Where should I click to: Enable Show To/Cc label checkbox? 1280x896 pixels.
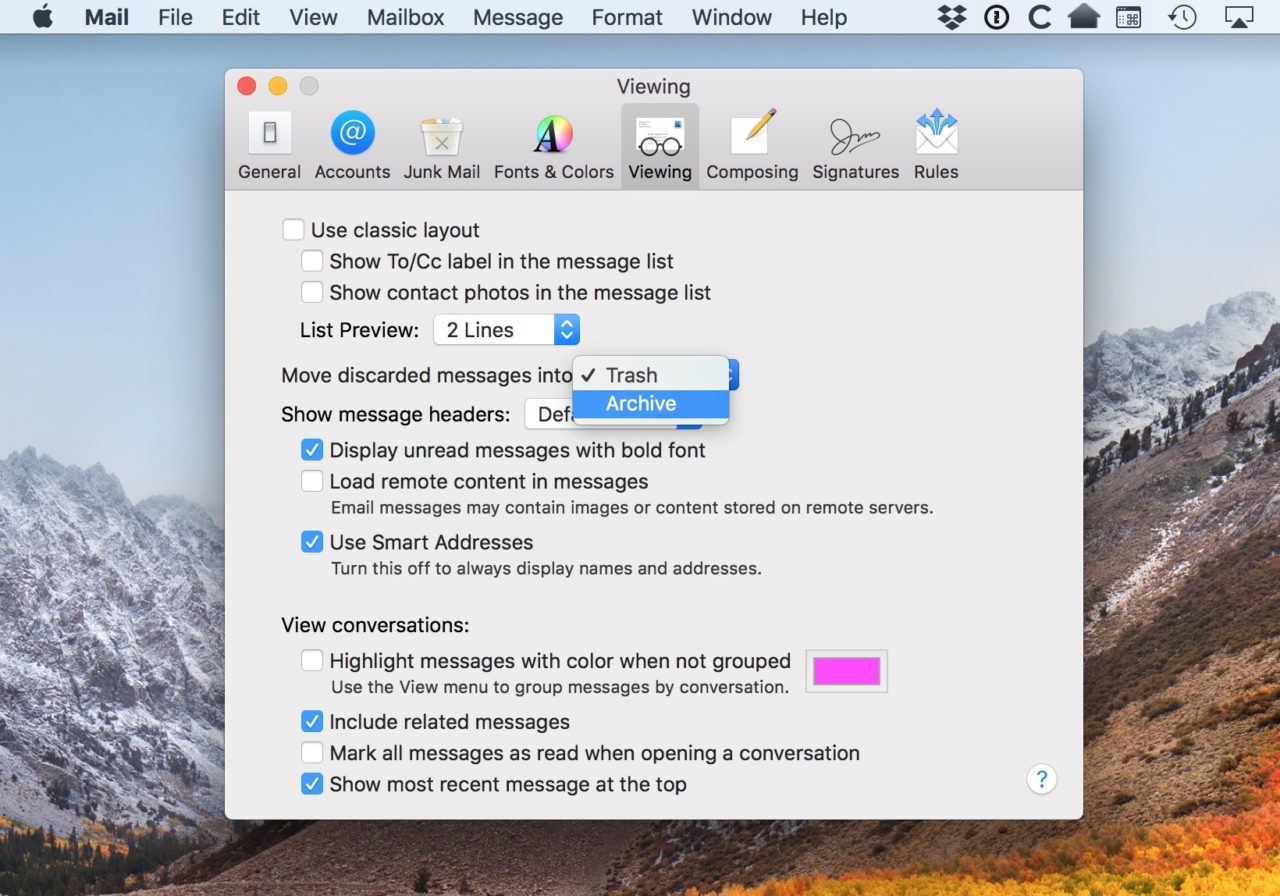pyautogui.click(x=312, y=261)
